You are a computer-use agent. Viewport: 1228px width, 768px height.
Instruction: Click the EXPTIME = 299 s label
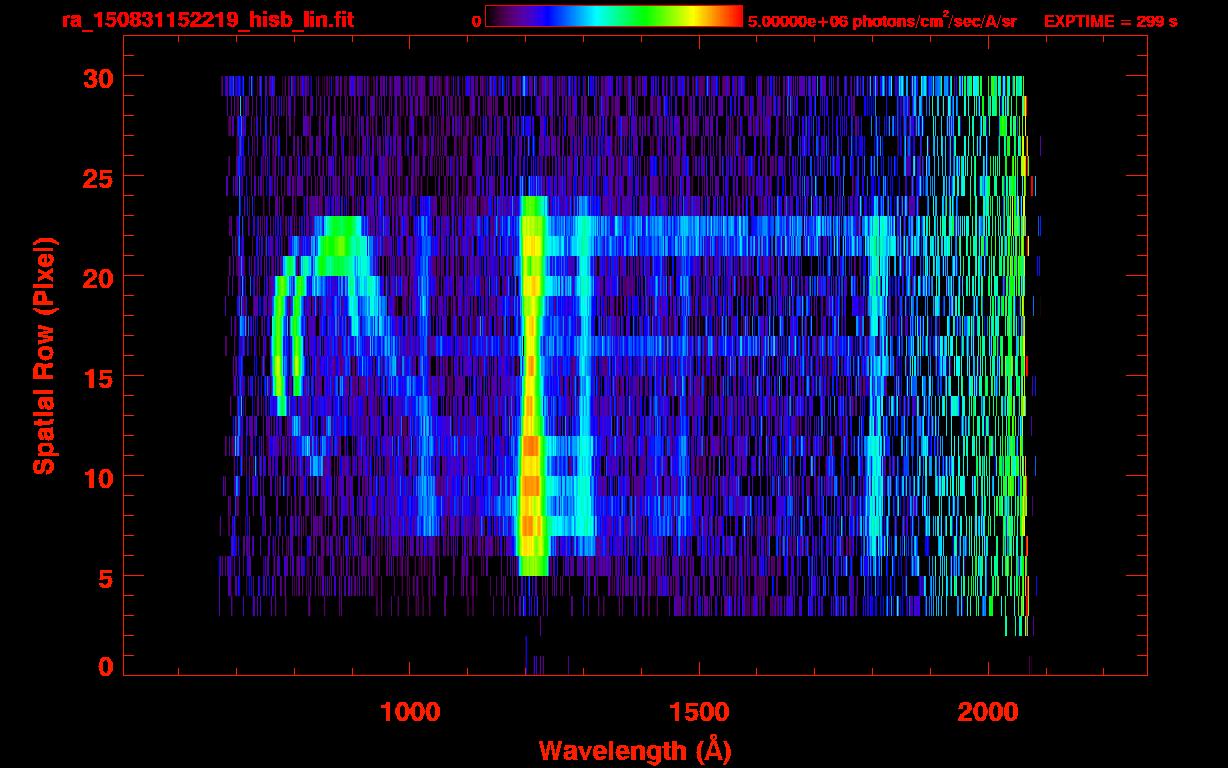(1110, 21)
